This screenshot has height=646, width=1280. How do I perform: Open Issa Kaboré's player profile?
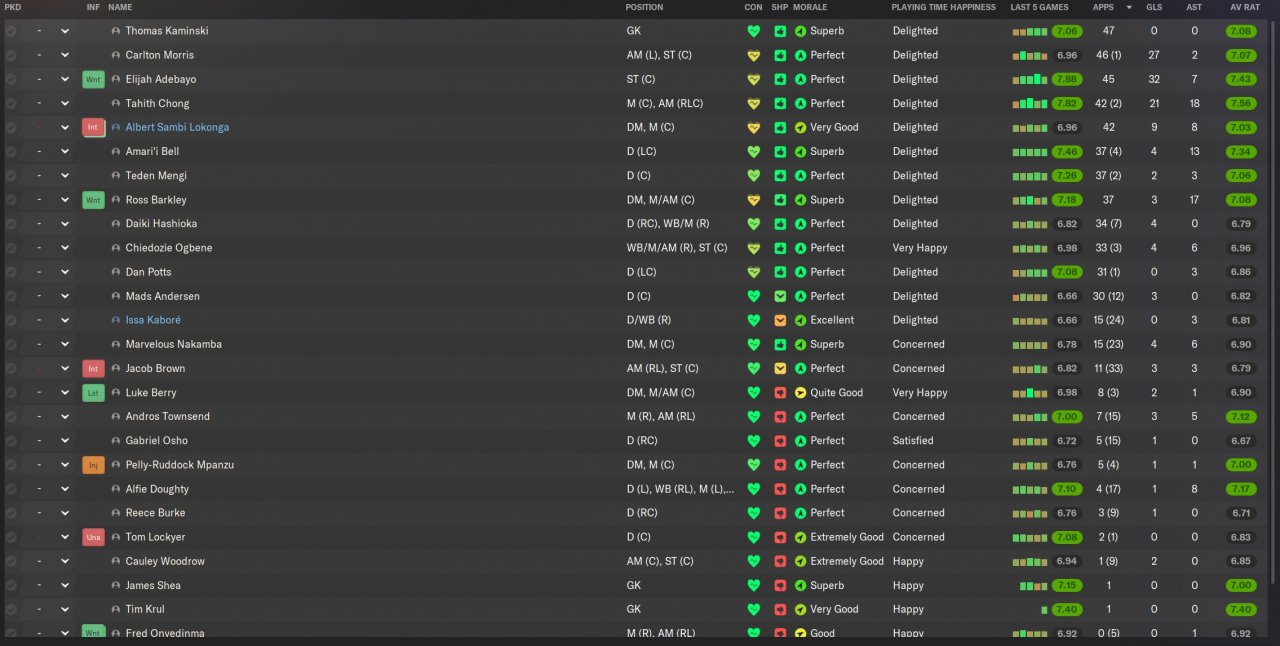[153, 320]
